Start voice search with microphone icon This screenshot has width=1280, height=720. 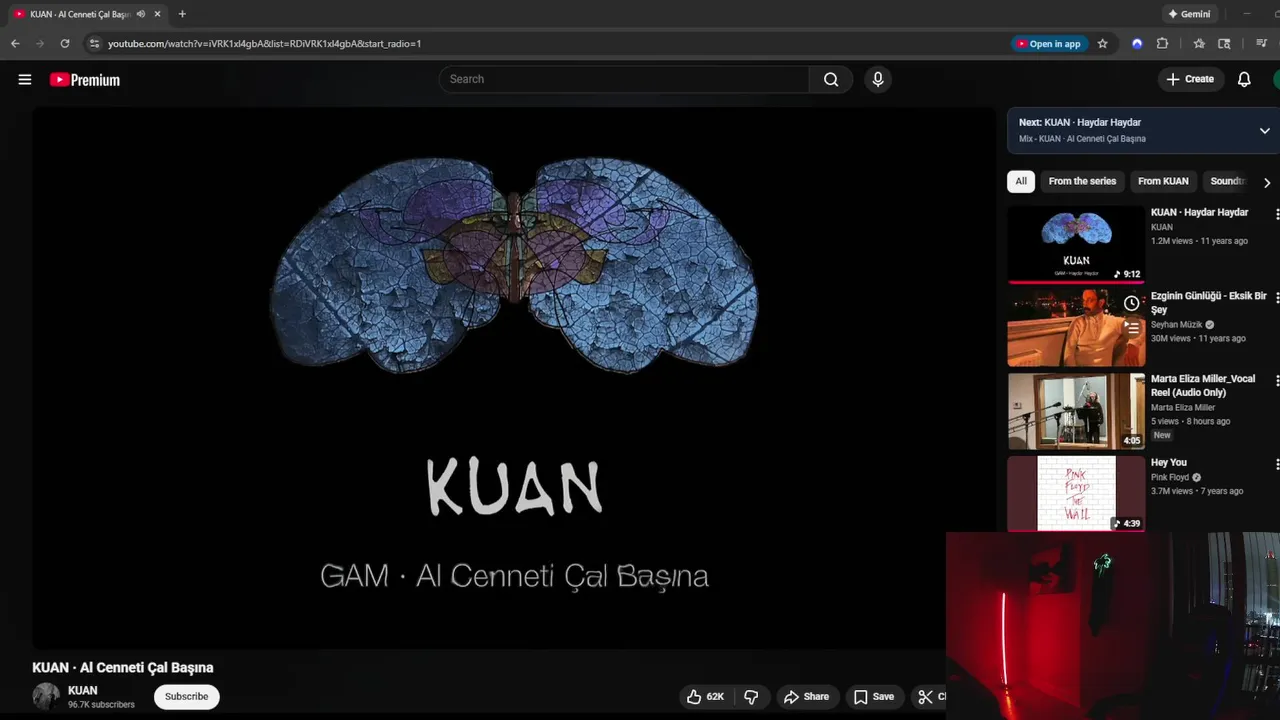click(878, 79)
